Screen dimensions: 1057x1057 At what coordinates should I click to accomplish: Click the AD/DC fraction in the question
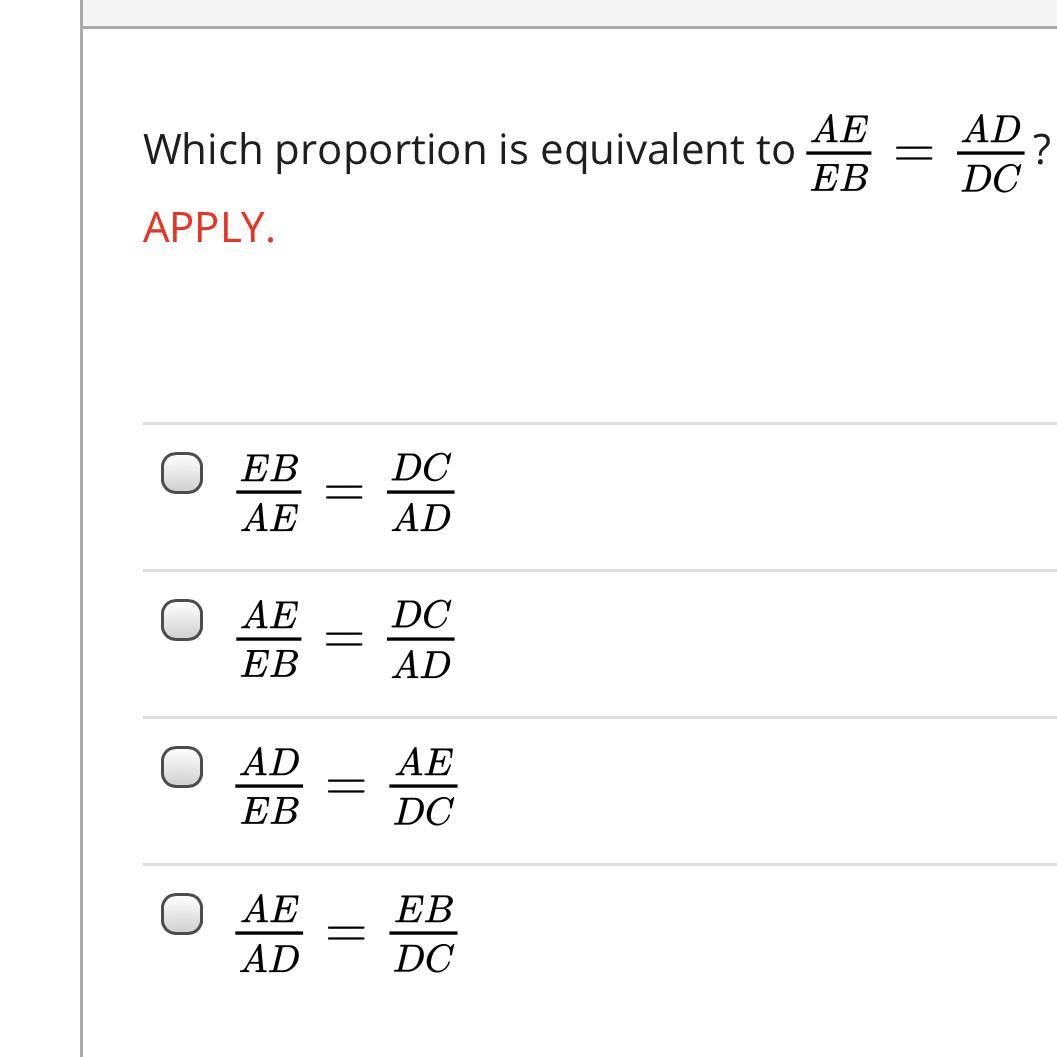tap(991, 154)
